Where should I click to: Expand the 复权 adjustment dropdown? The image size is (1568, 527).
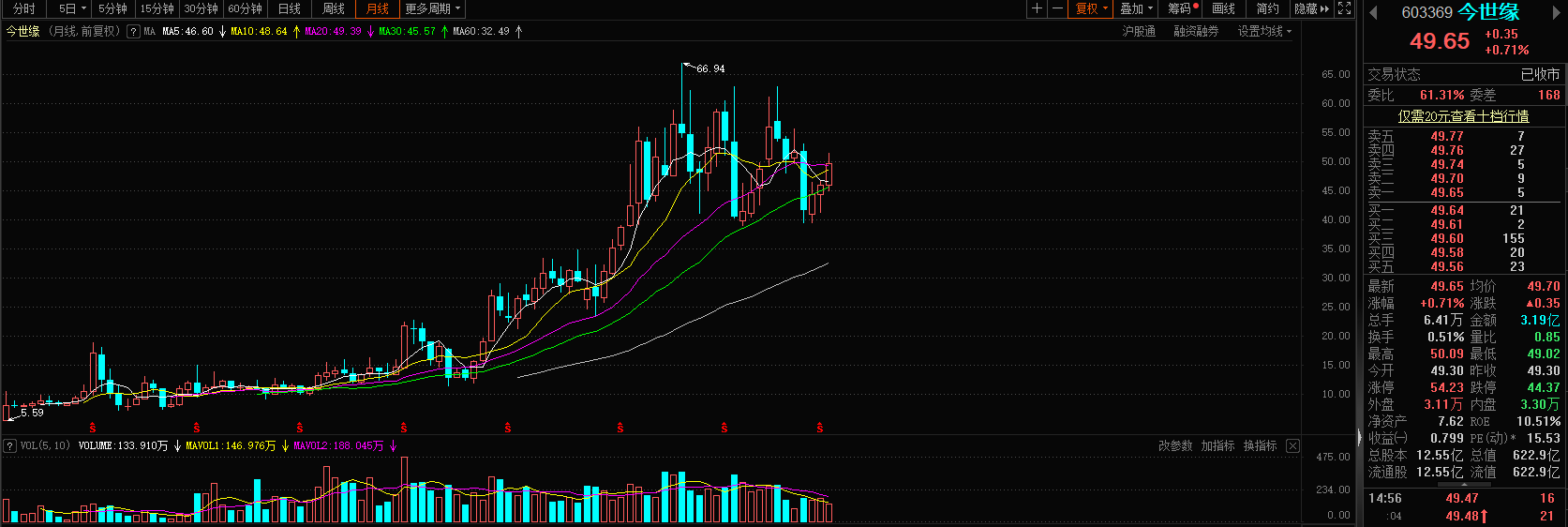pyautogui.click(x=1091, y=8)
